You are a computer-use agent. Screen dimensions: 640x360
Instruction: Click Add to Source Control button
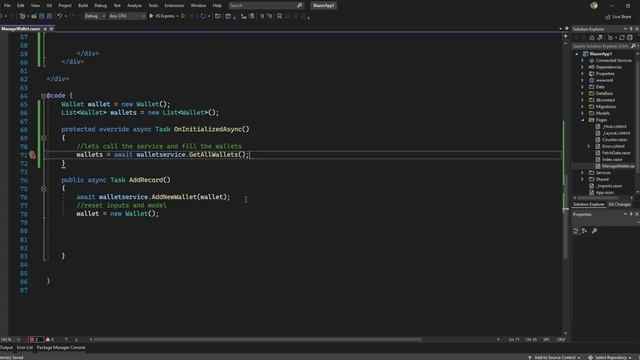coord(555,357)
